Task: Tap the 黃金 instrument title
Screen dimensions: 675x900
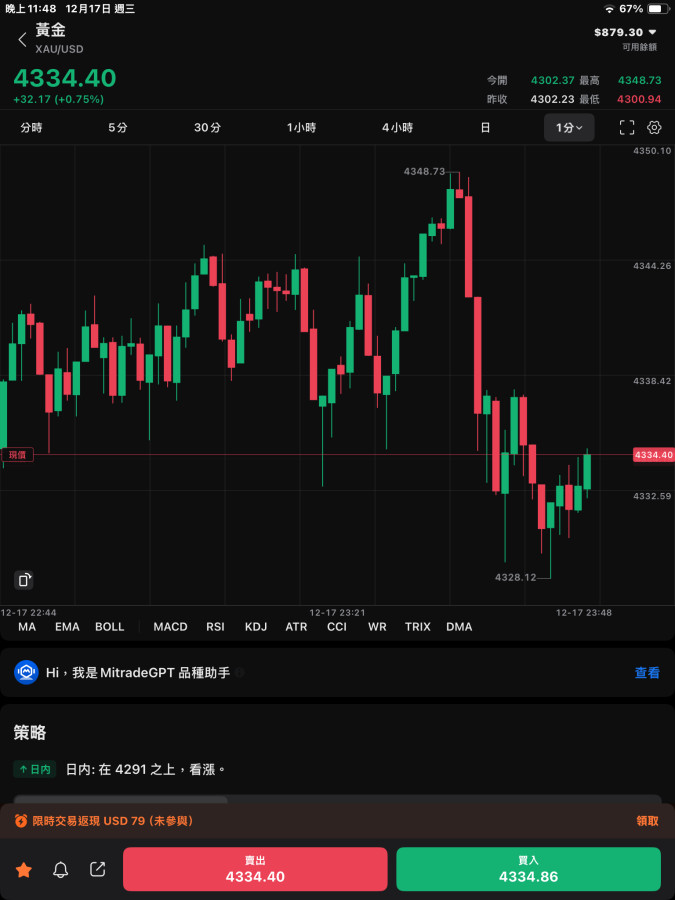Action: (x=51, y=30)
